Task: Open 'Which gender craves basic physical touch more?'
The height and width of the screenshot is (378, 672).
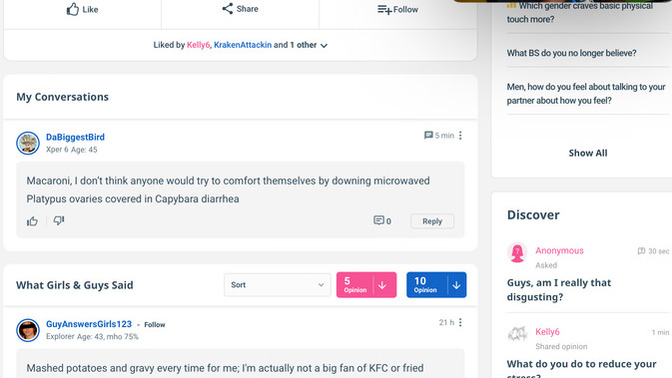Action: pyautogui.click(x=580, y=12)
